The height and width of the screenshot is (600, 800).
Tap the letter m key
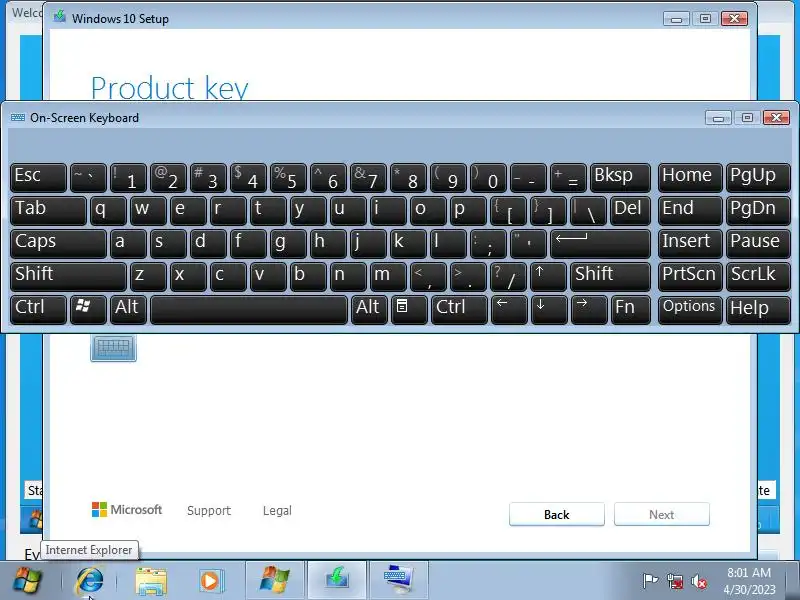[388, 276]
